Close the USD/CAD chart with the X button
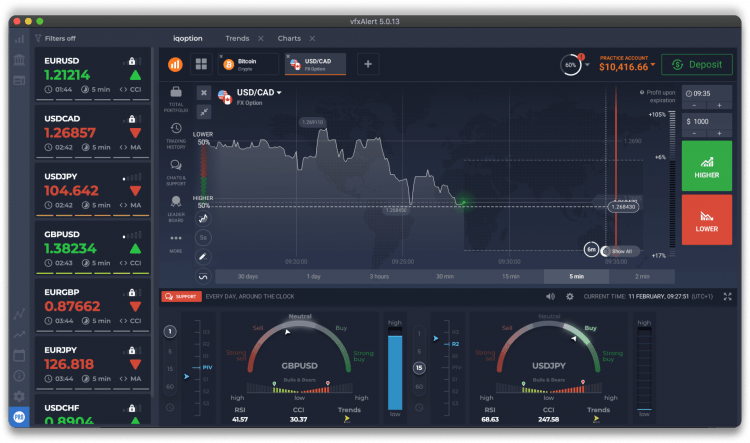Screen dimensions: 750x443 204,93
